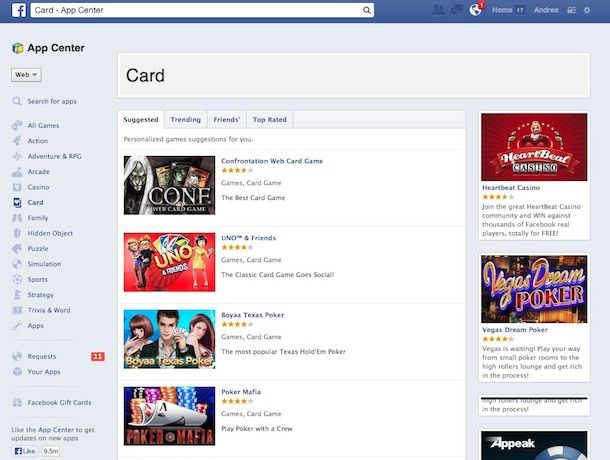Screen dimensions: 610x460
Task: Open the Web platform dropdown
Action: (x=26, y=75)
